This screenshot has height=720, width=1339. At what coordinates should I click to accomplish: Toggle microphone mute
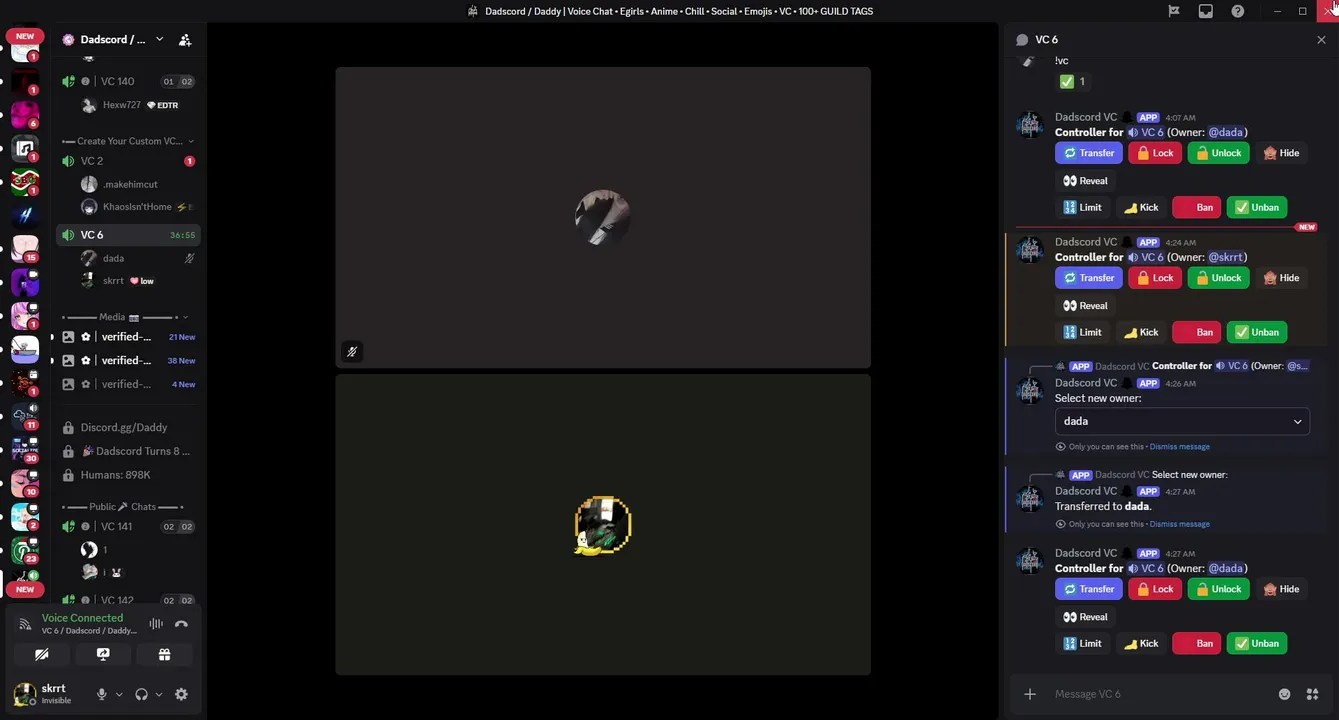101,694
